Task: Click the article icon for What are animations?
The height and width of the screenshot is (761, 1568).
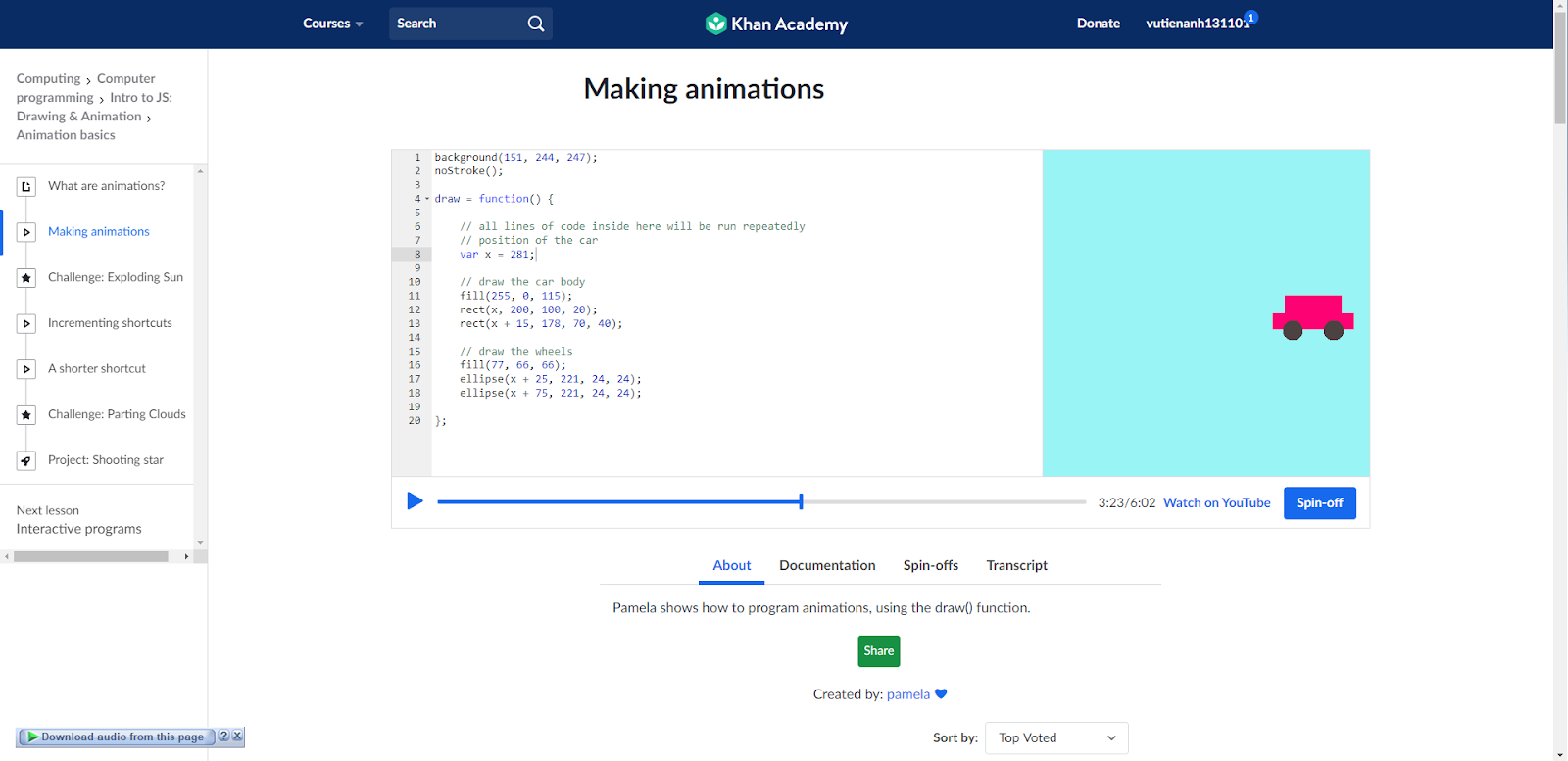Action: pos(26,186)
